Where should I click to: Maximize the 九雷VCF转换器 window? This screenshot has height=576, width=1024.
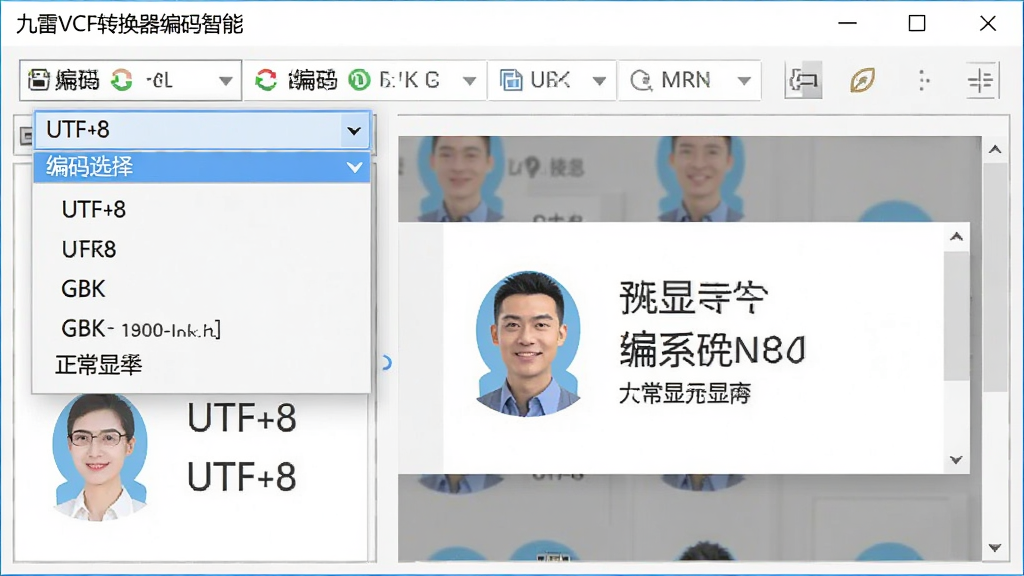[x=917, y=24]
